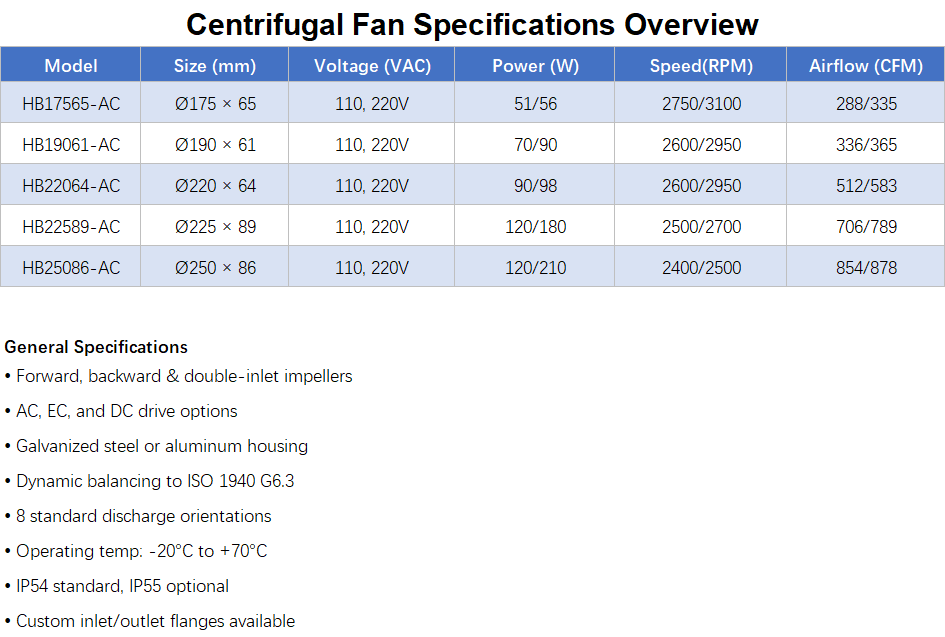Screen dimensions: 945x637
Task: Select the 2750/3100 speed value
Action: click(701, 103)
